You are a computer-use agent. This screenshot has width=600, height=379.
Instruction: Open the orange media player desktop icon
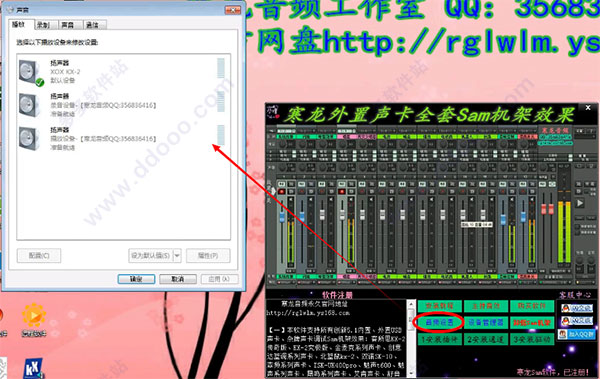coord(34,315)
